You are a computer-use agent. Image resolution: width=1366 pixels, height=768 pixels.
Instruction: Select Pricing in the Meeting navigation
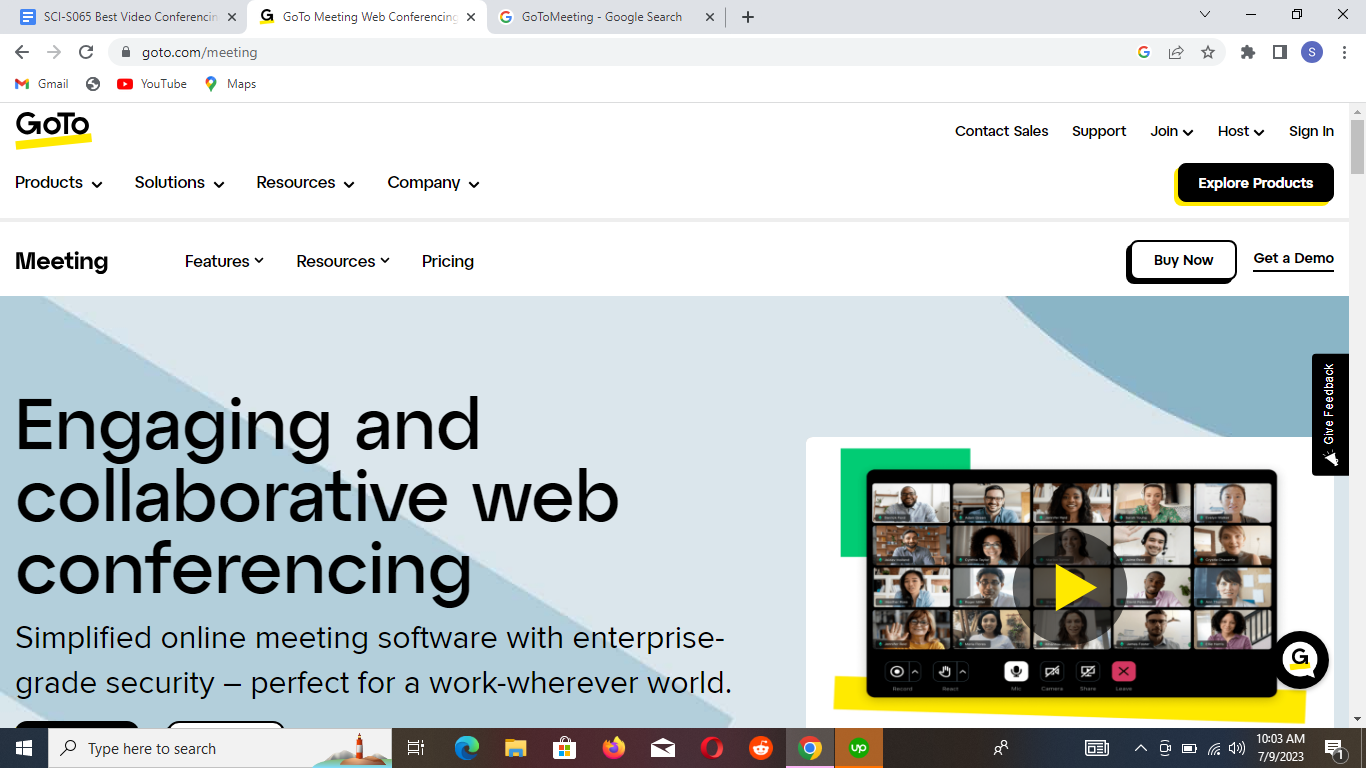point(447,261)
